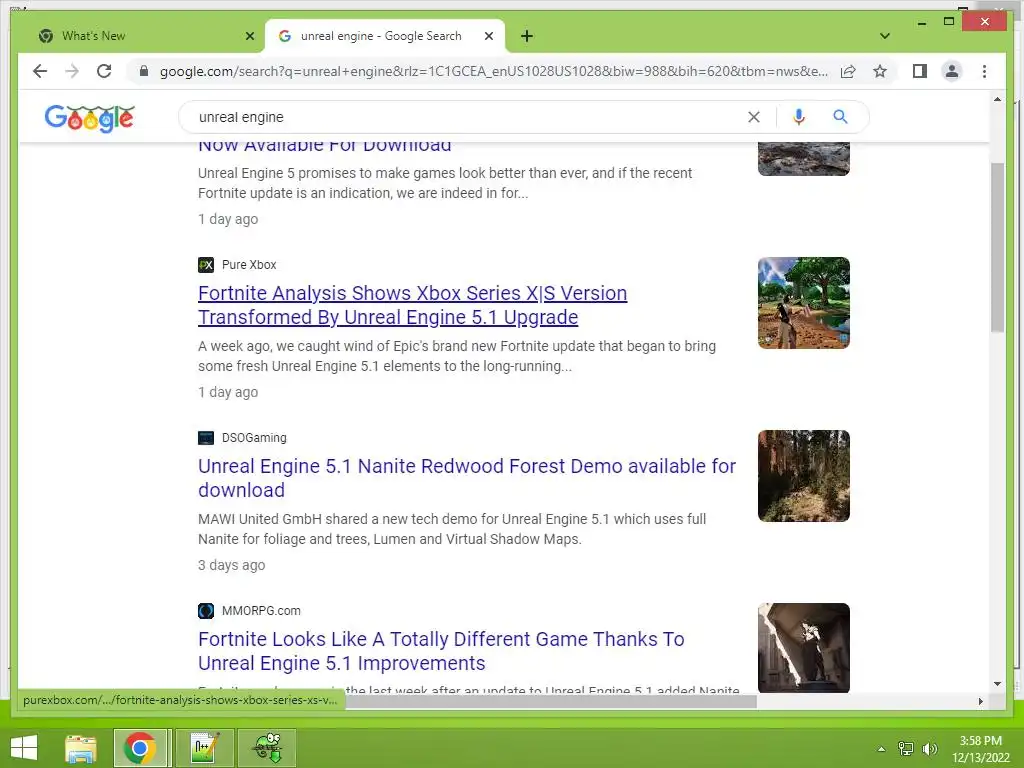1024x768 pixels.
Task: Bookmark this tab with the star icon
Action: 880,71
